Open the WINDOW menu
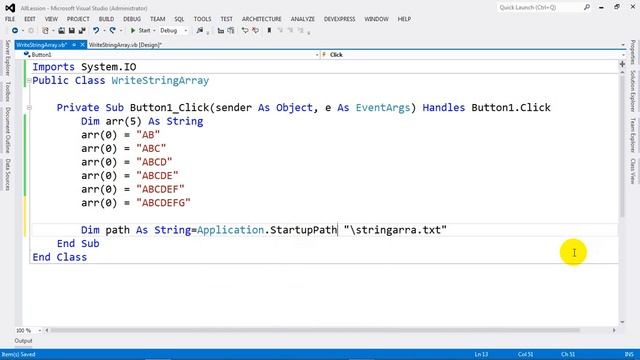 click(376, 19)
